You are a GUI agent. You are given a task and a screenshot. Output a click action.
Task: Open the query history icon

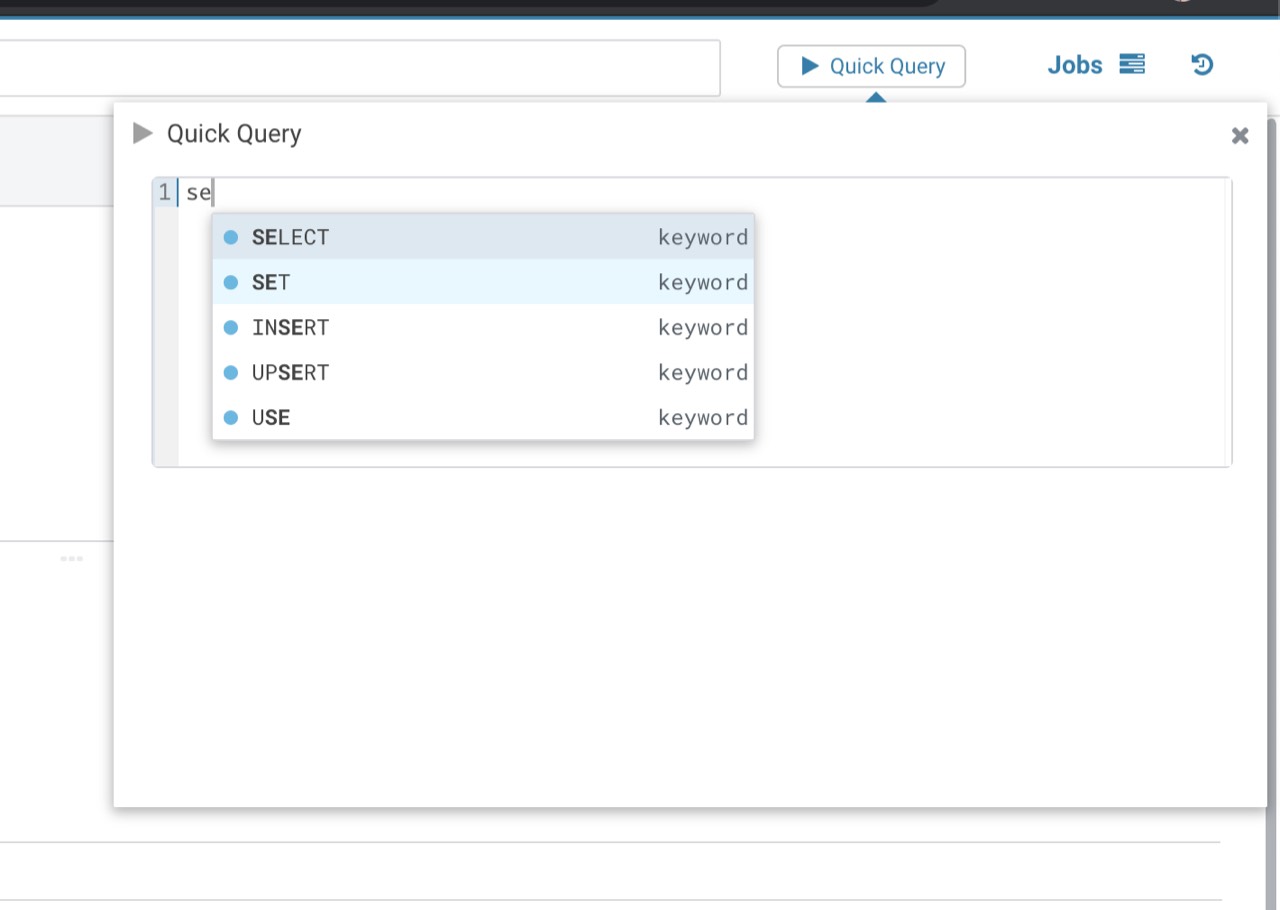[1202, 65]
